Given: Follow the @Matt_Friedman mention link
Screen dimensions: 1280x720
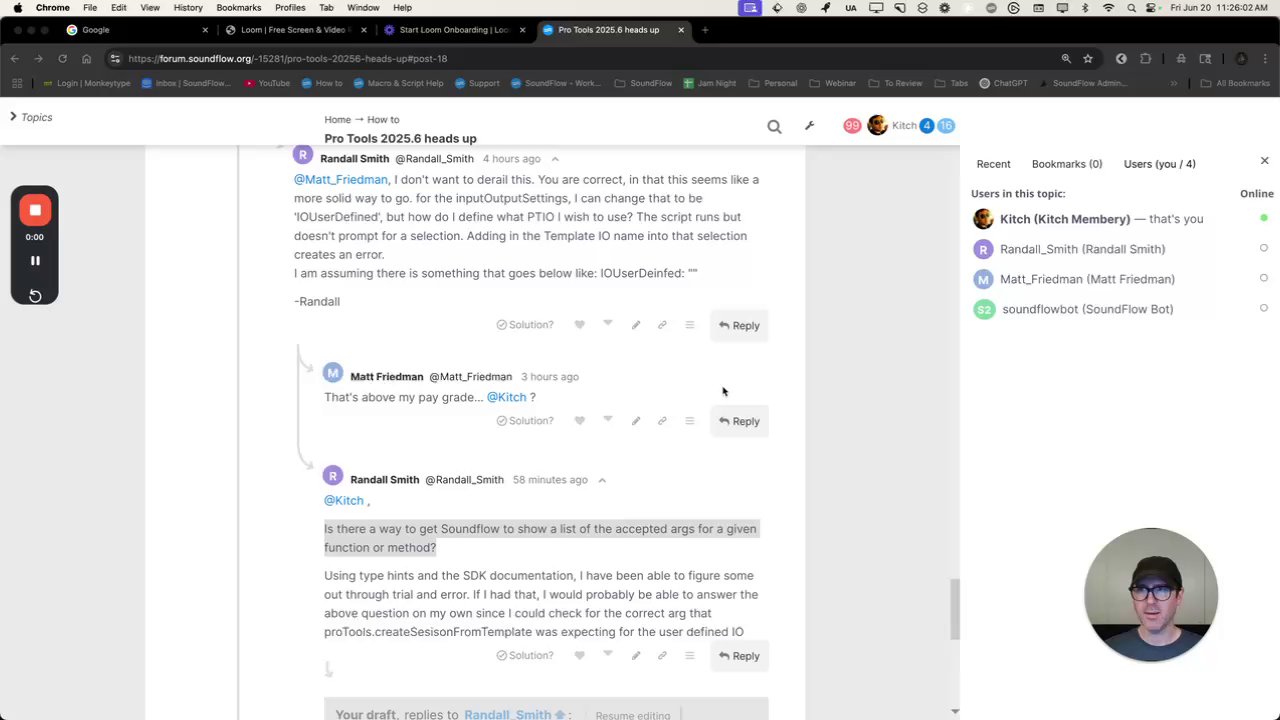Looking at the screenshot, I should [x=341, y=180].
